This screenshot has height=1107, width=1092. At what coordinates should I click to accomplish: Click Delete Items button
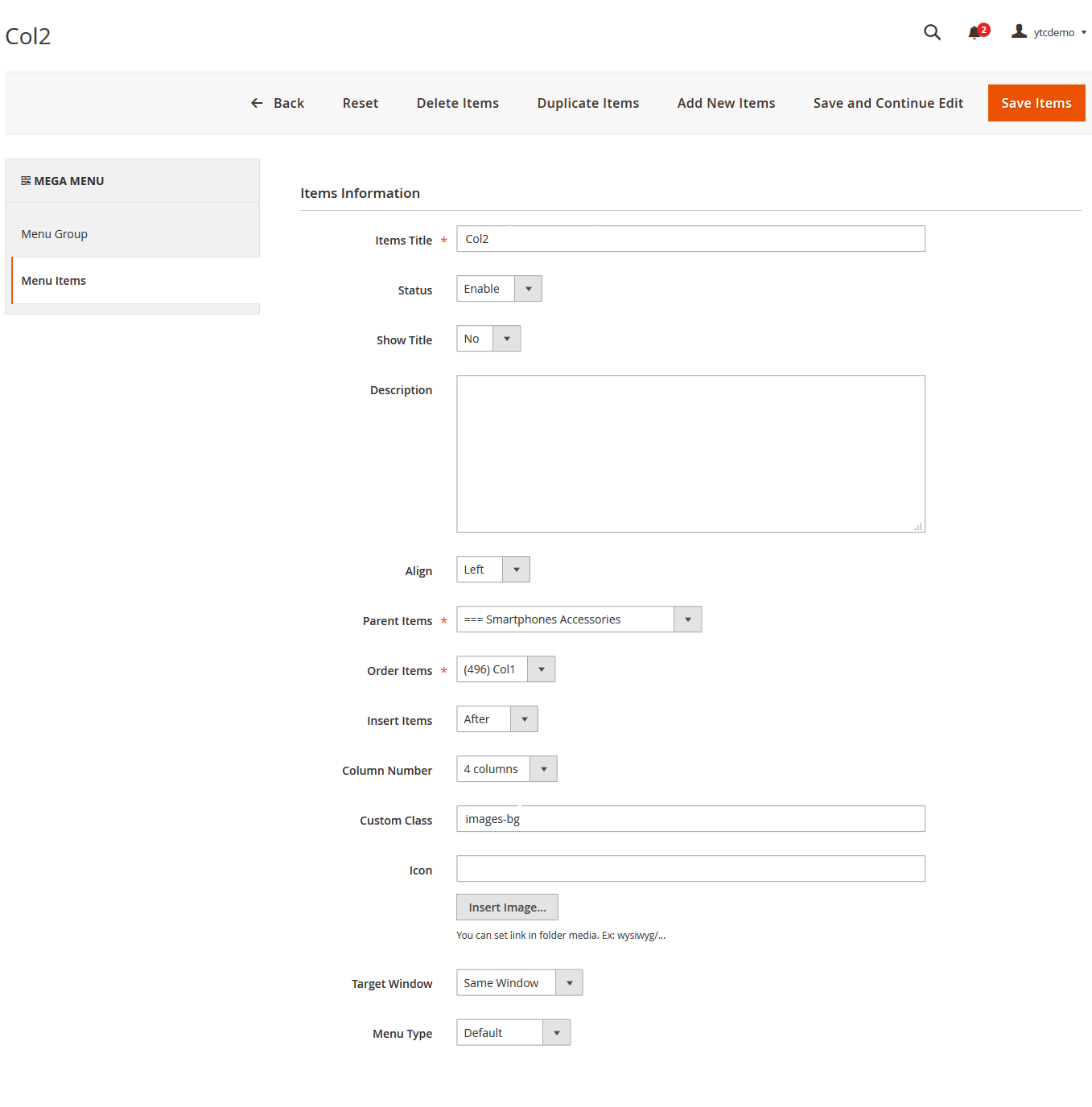[458, 103]
